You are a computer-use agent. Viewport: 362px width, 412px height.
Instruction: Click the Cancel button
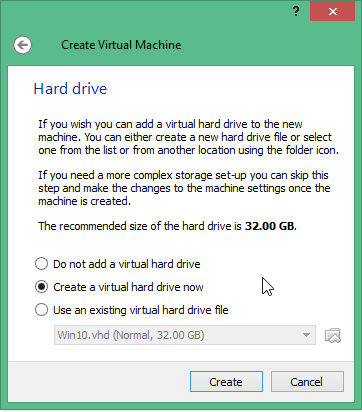tap(307, 382)
